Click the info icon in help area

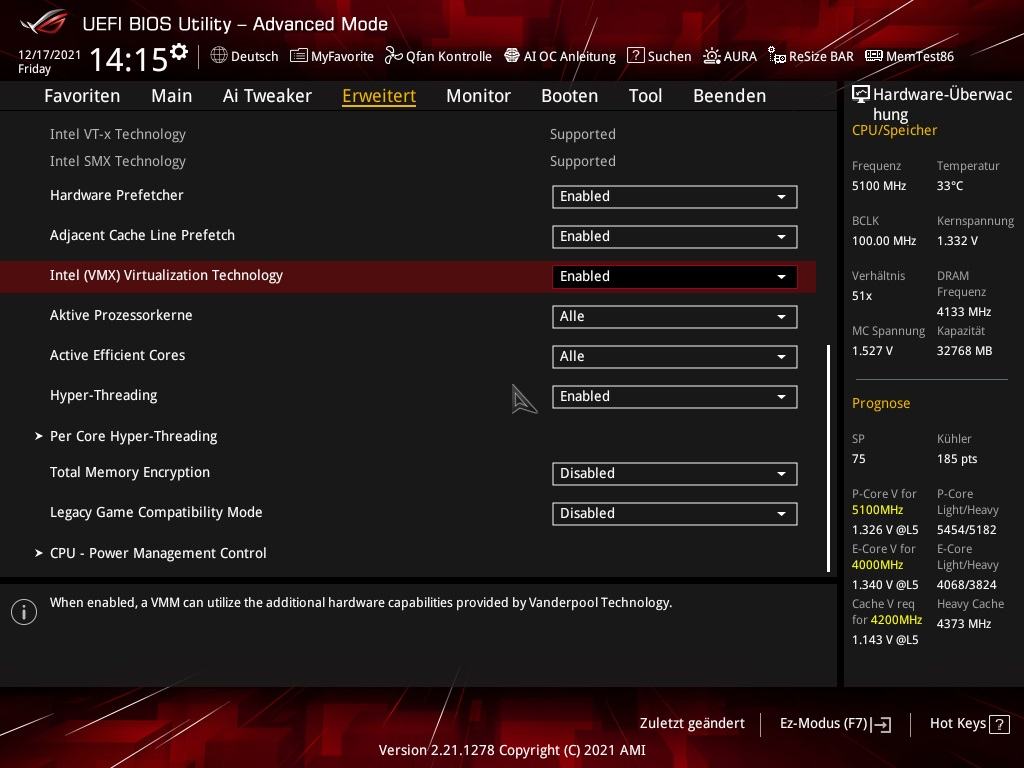pos(24,612)
